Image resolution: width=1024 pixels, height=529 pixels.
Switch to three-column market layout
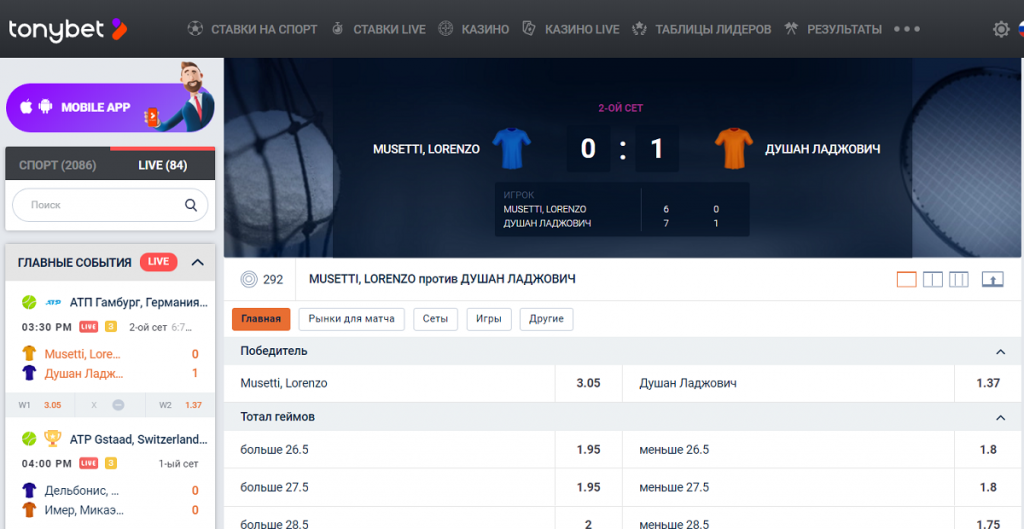pyautogui.click(x=958, y=279)
